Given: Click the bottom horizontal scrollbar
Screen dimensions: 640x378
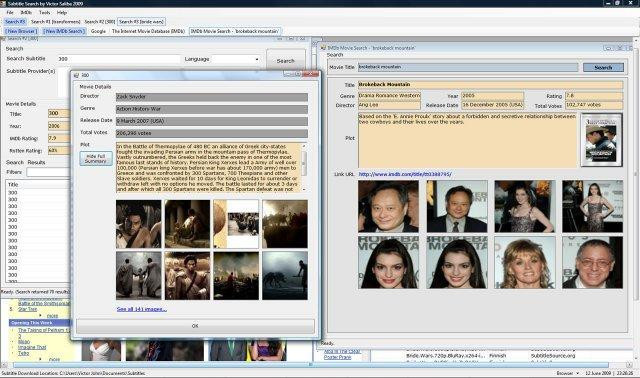Looking at the screenshot, I should [x=311, y=365].
